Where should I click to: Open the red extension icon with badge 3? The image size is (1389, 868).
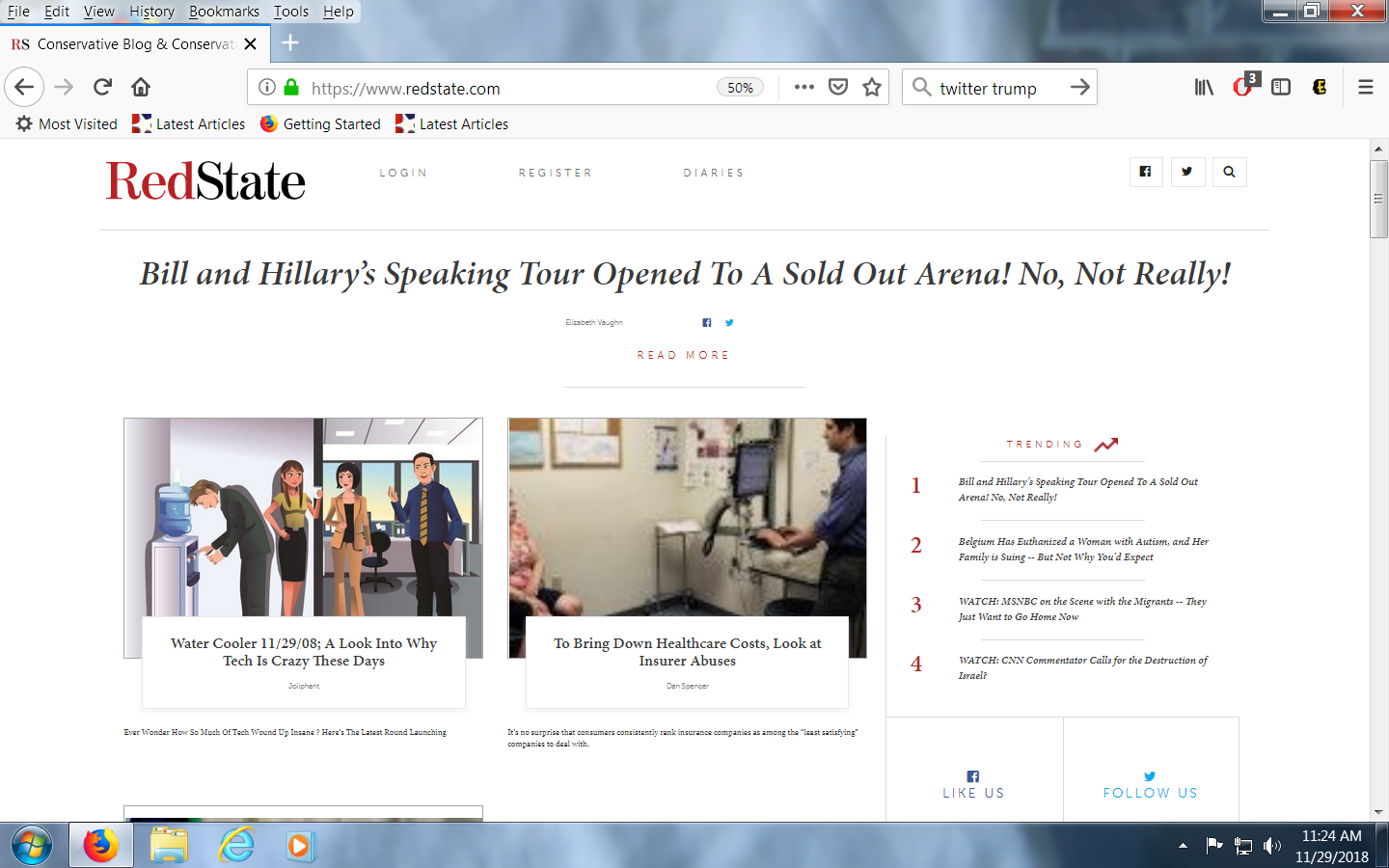pyautogui.click(x=1243, y=86)
